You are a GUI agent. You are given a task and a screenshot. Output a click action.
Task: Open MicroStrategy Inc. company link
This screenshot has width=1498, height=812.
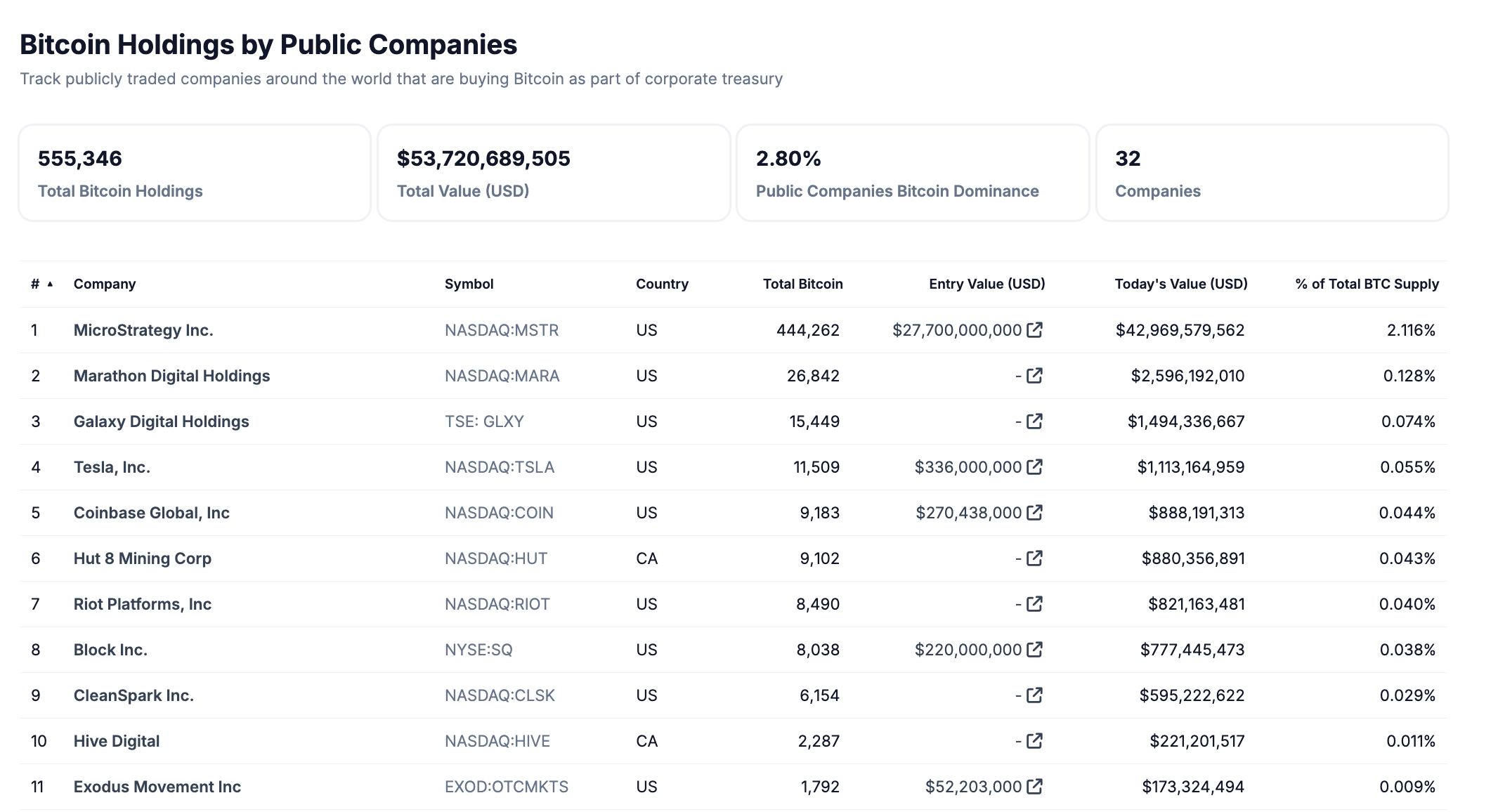pyautogui.click(x=143, y=330)
